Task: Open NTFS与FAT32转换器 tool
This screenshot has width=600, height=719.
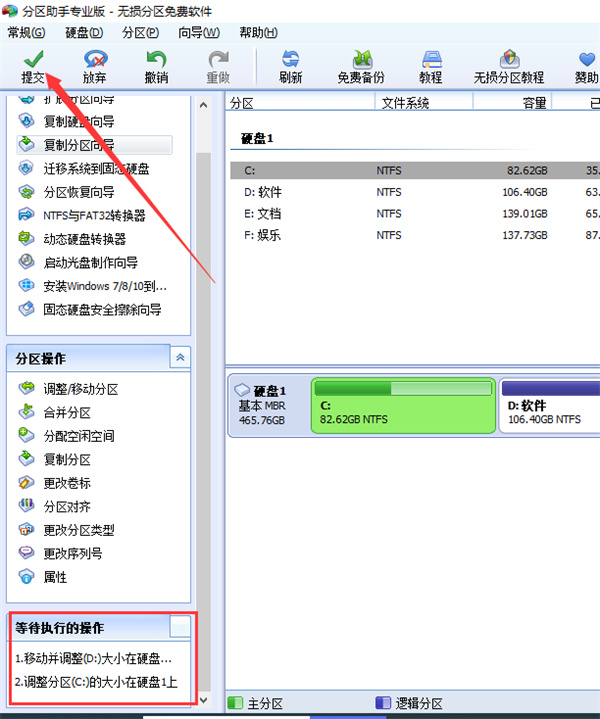Action: pos(94,215)
